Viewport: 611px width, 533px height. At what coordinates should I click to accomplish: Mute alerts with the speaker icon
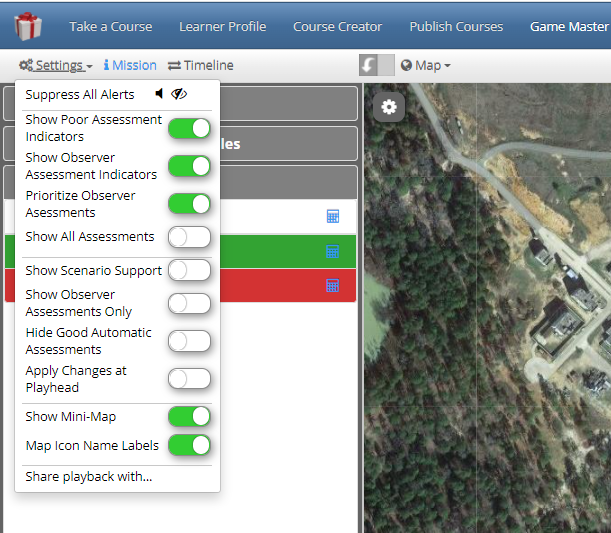click(159, 94)
